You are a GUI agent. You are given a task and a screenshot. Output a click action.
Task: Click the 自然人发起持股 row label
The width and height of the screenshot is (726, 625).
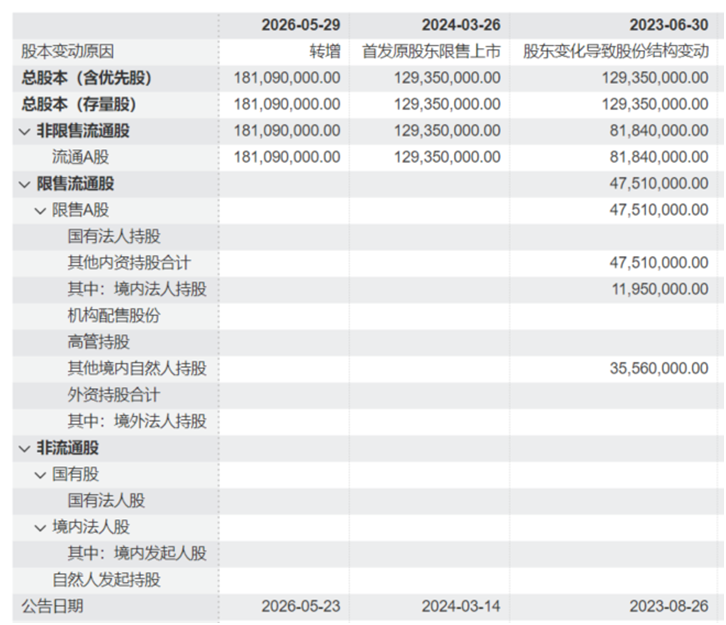106,579
